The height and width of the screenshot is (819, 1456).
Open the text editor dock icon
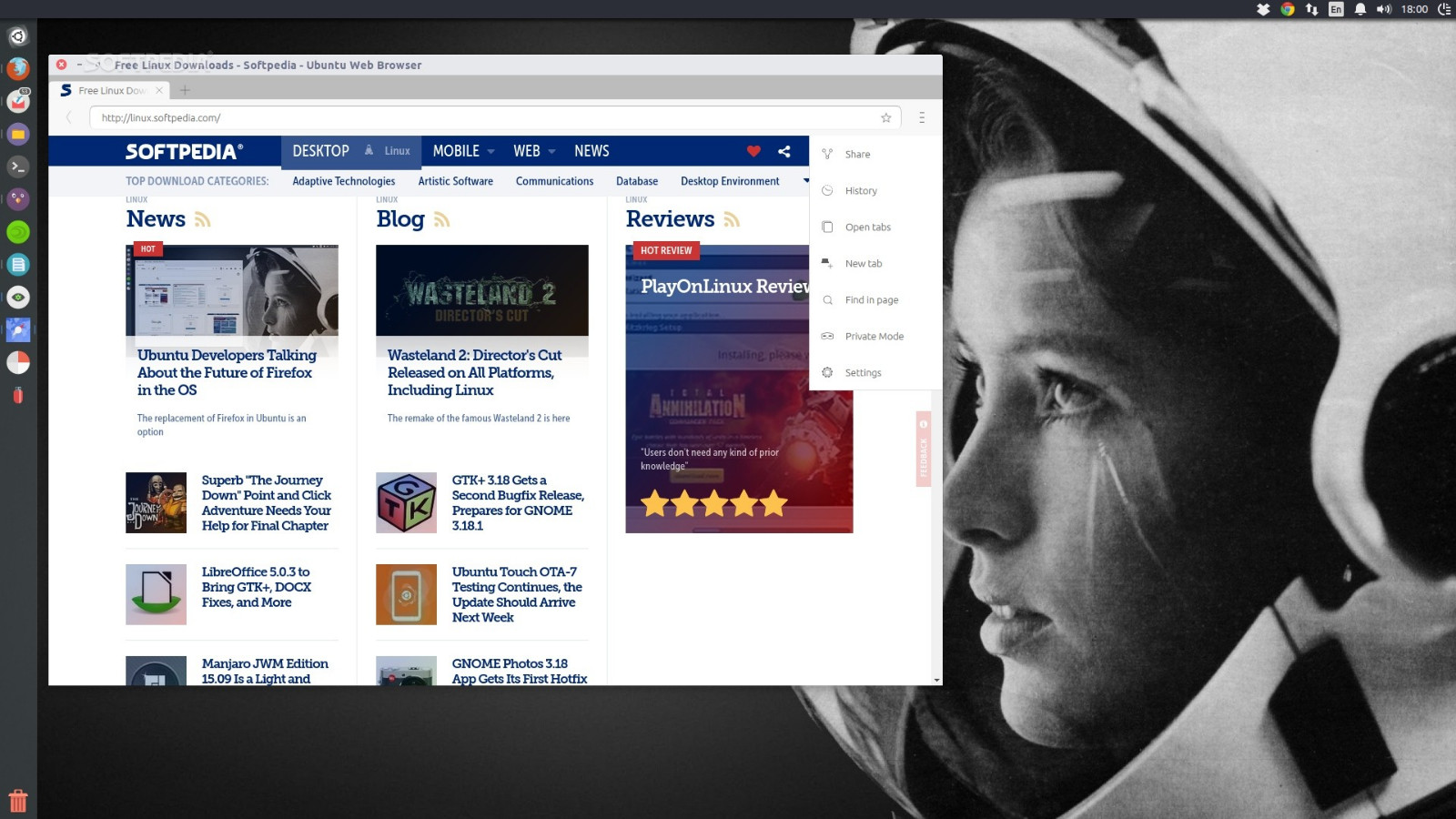(18, 265)
